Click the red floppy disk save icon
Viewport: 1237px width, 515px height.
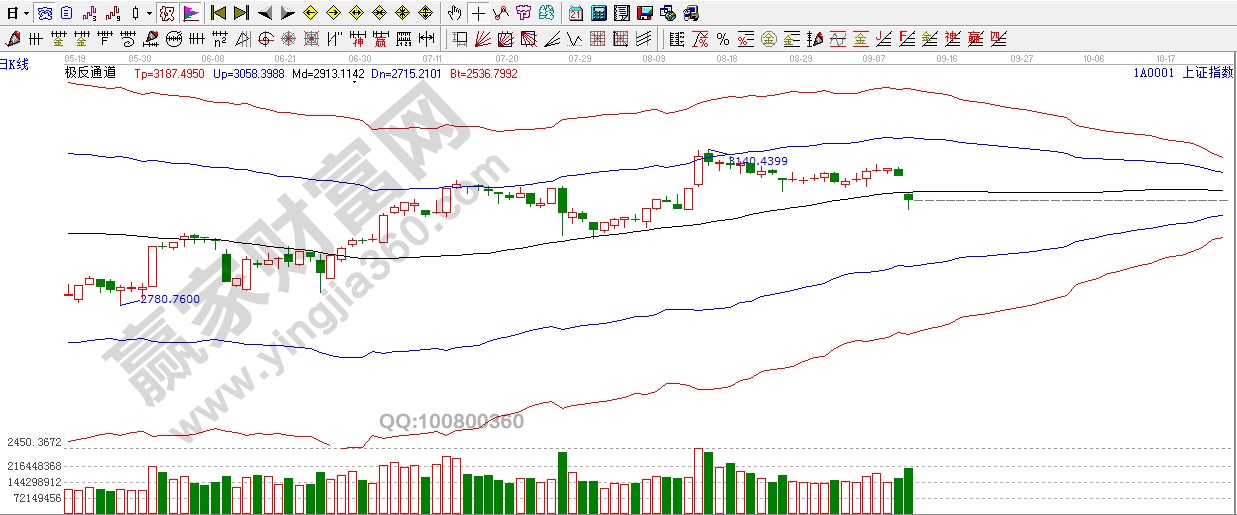(645, 13)
